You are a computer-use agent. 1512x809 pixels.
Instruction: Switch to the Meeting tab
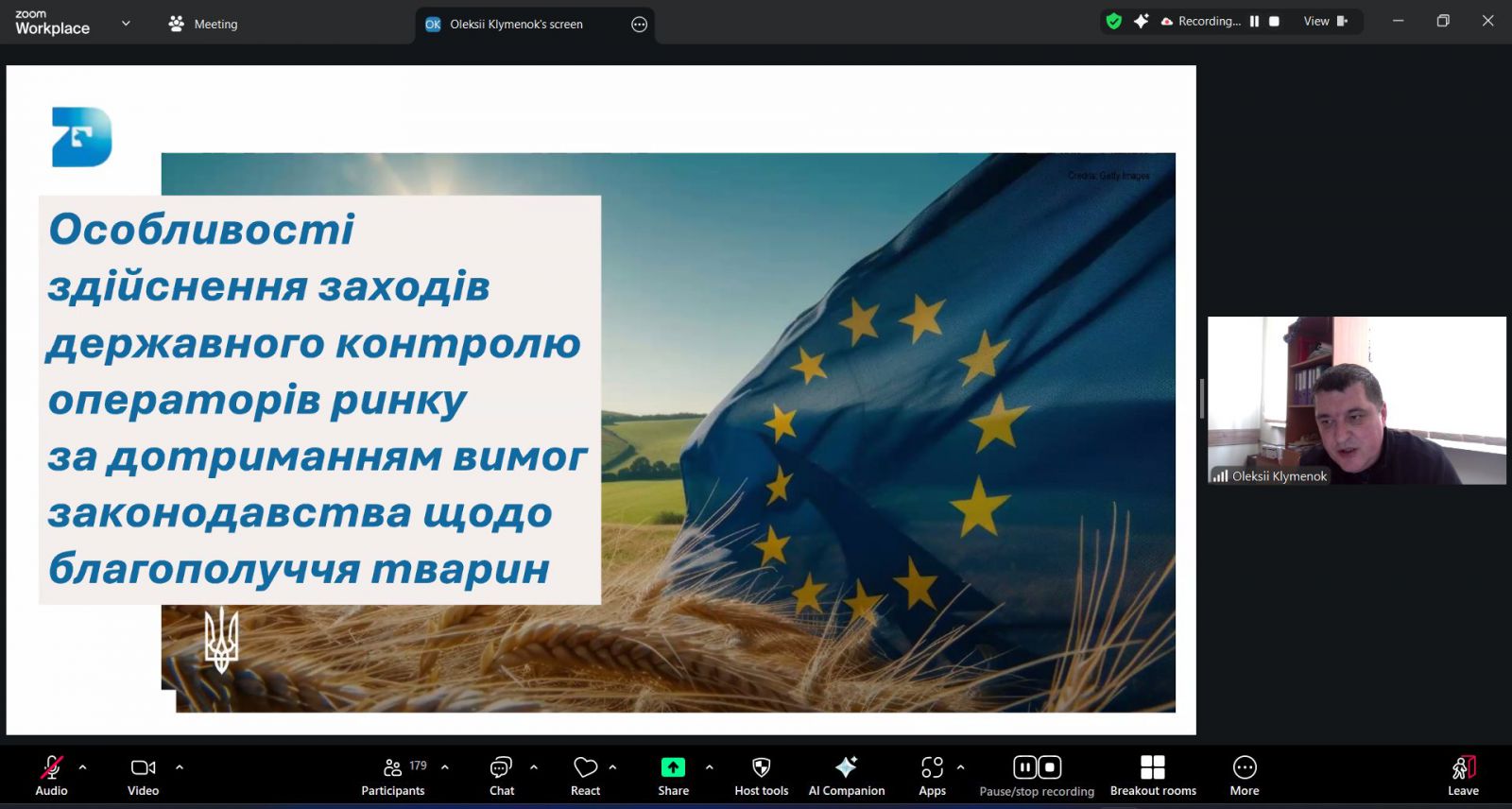(203, 25)
